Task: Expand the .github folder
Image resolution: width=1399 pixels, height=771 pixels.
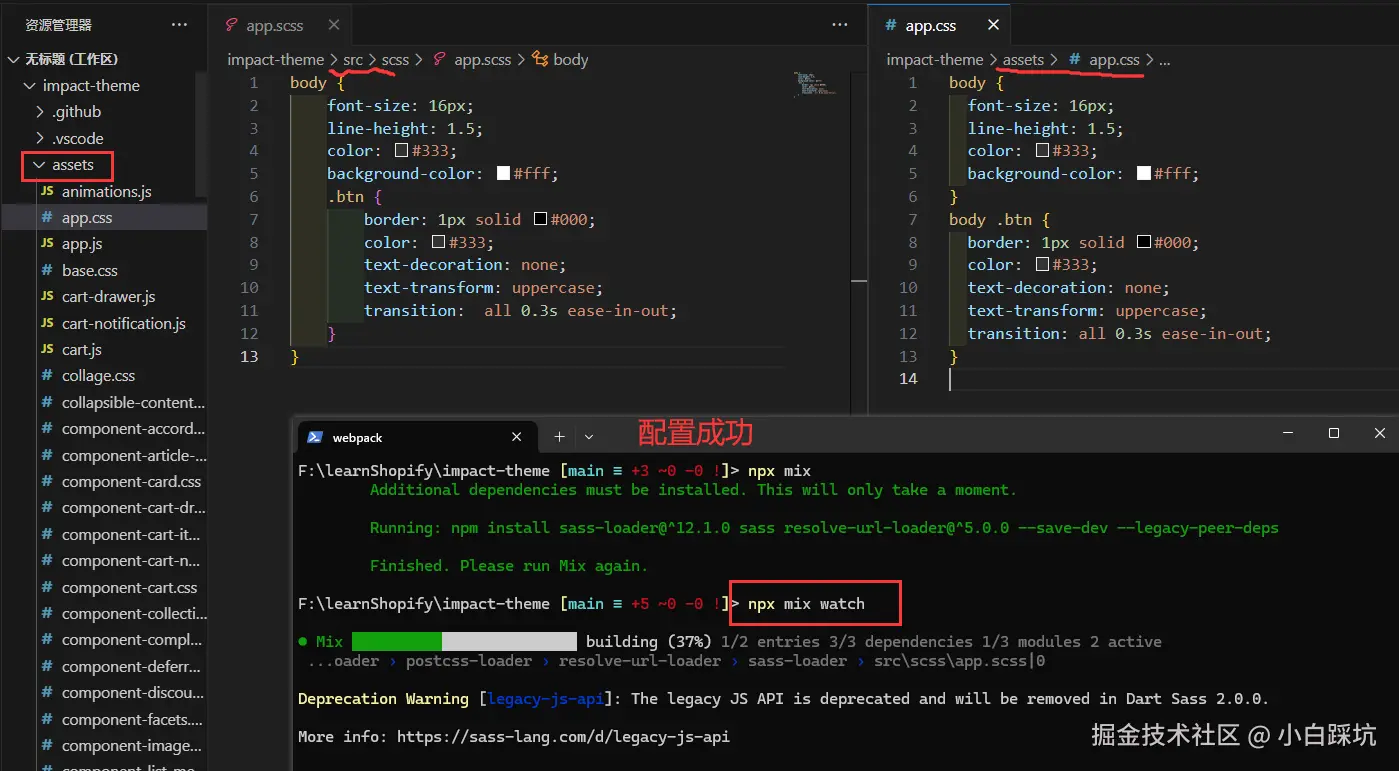Action: [x=41, y=112]
